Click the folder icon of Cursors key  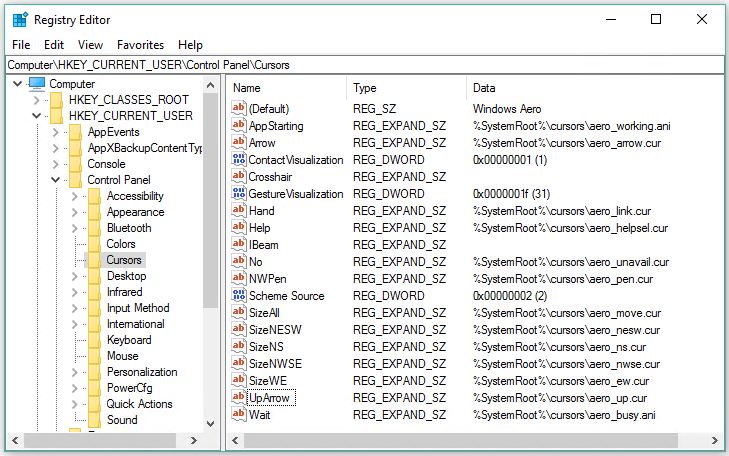tap(95, 260)
